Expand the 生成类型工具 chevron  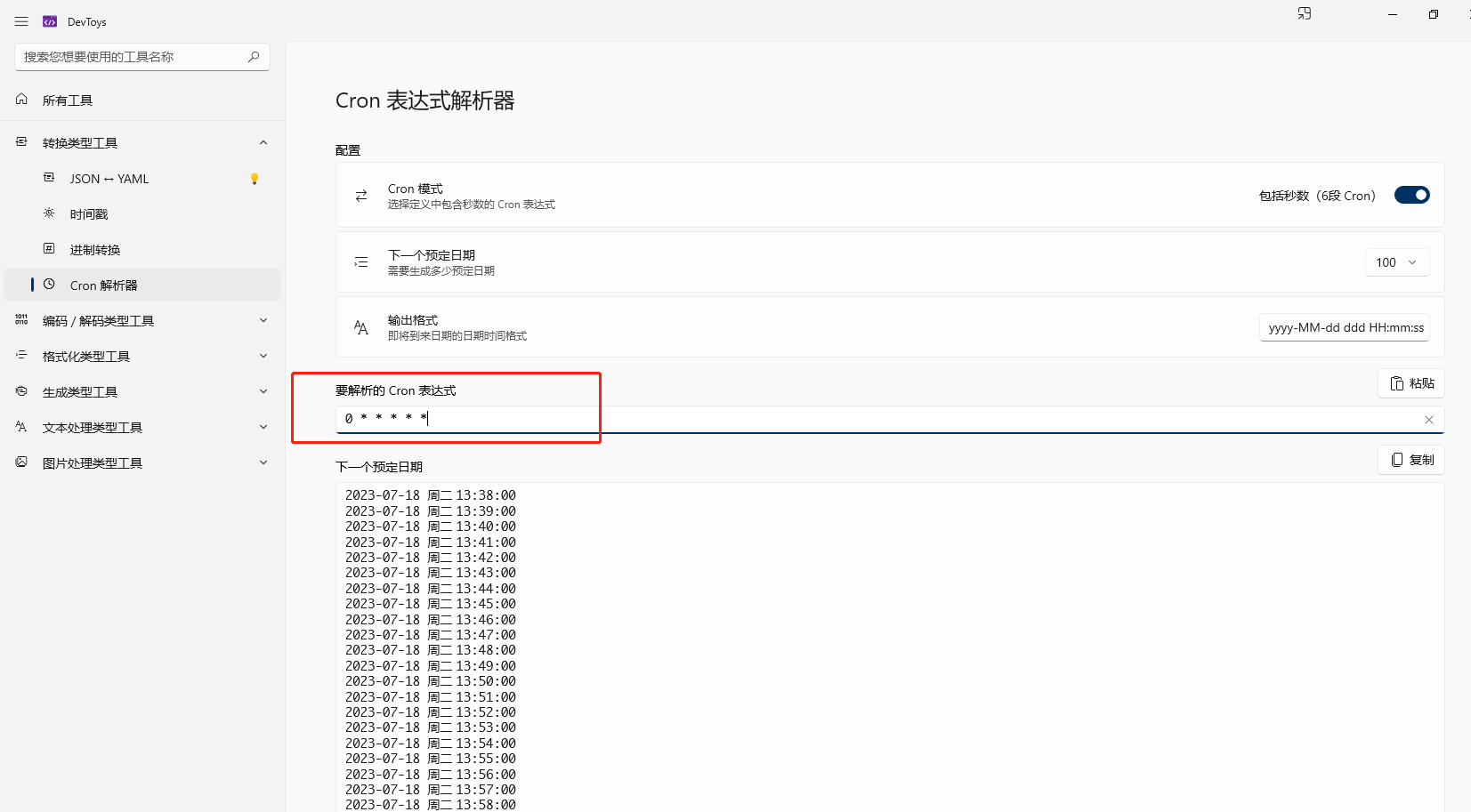pos(263,391)
